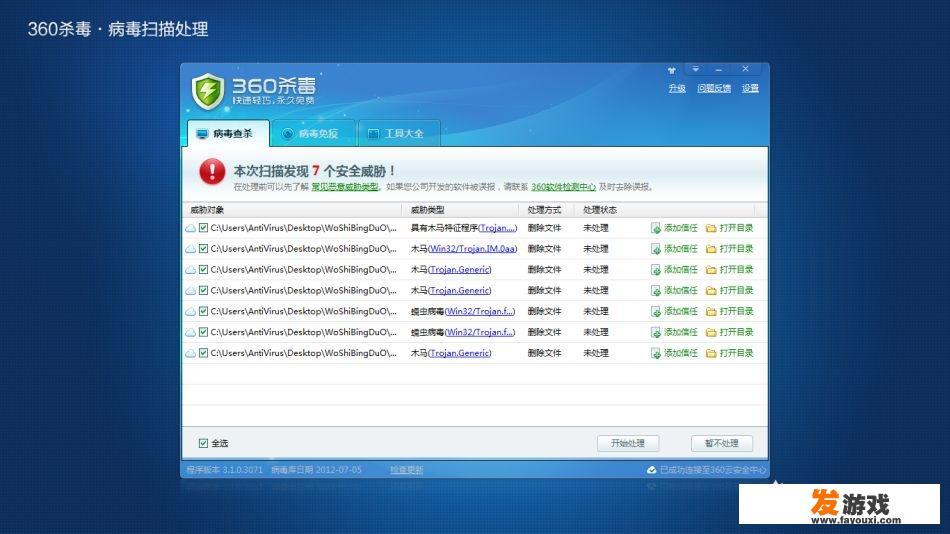Viewport: 950px width, 534px height.
Task: Click the 暂不处理 button
Action: (722, 443)
